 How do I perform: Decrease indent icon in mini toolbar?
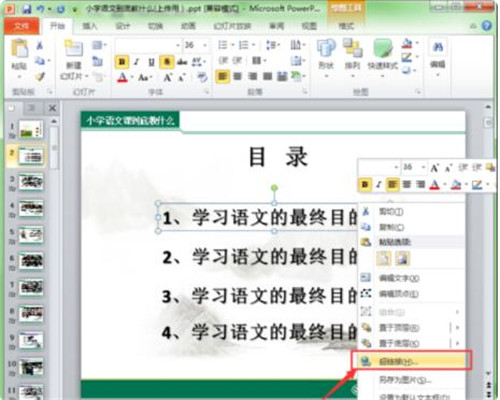[x=463, y=167]
